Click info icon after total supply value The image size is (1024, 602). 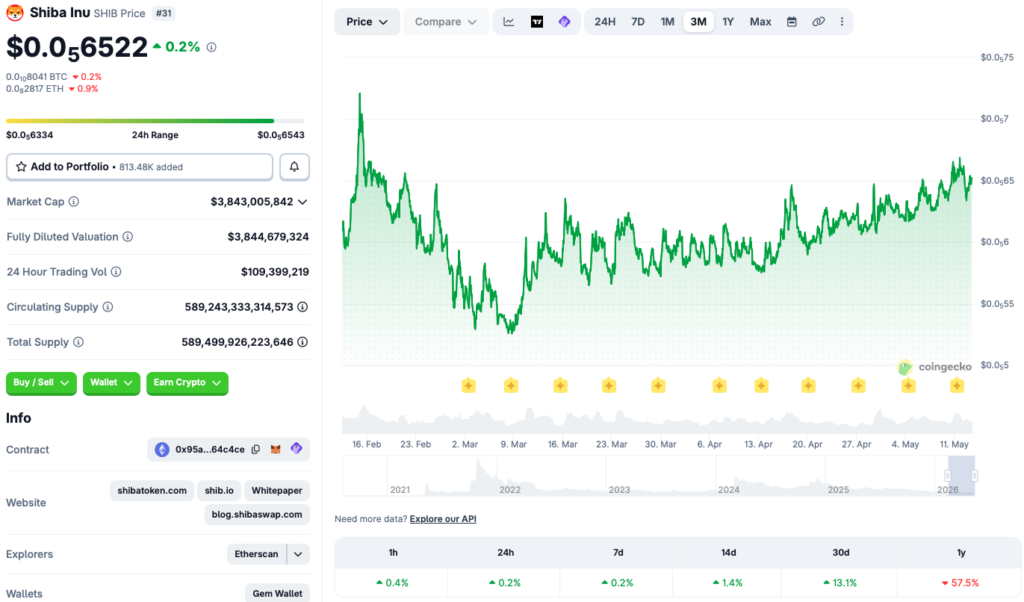tap(302, 342)
